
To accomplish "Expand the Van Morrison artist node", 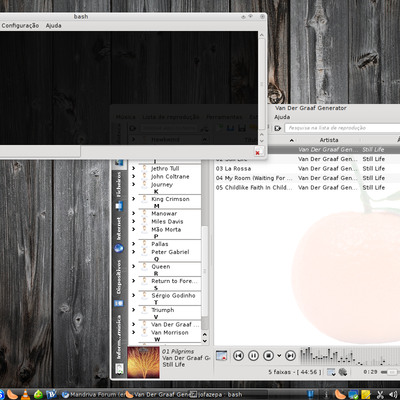I will coord(134,332).
